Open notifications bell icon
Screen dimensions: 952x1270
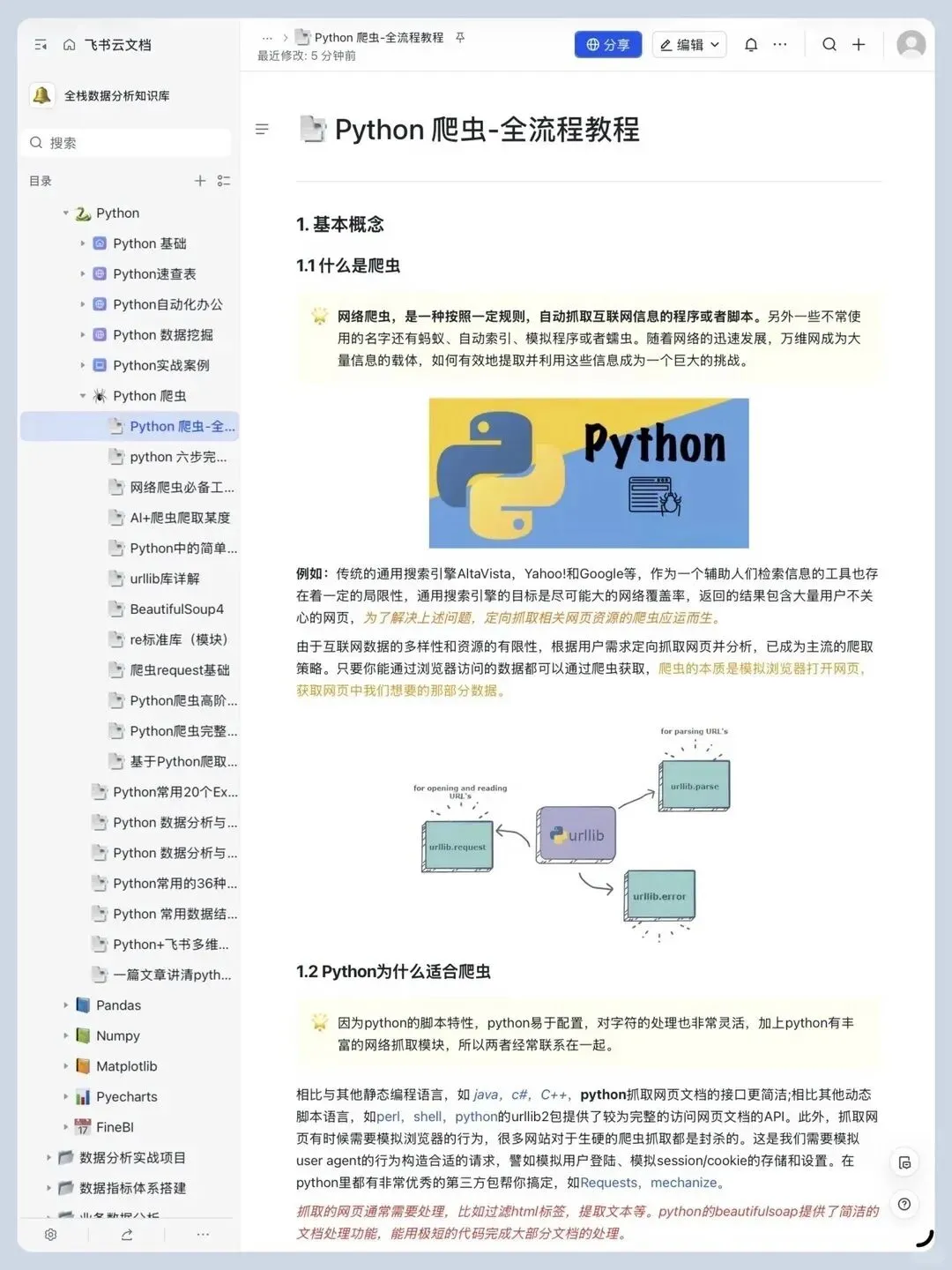point(751,45)
